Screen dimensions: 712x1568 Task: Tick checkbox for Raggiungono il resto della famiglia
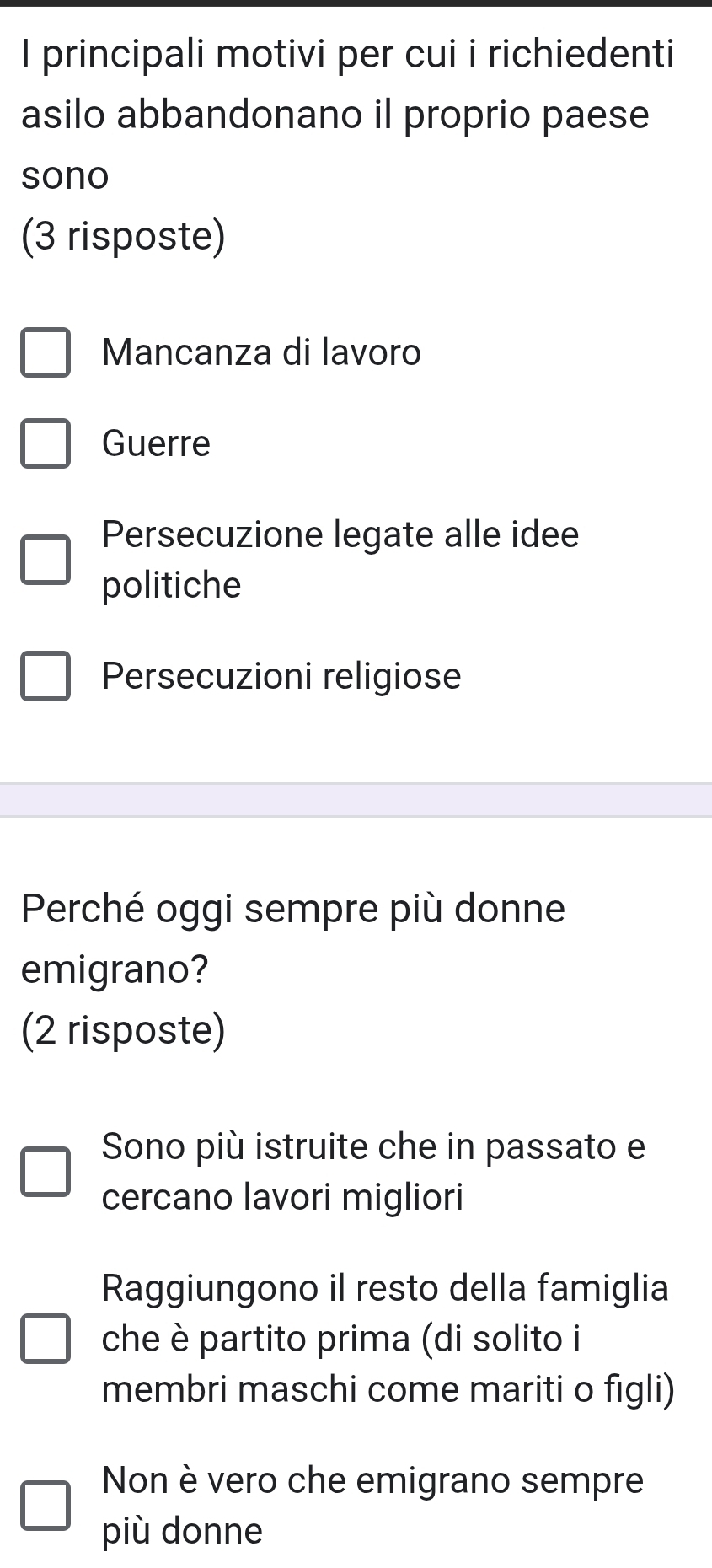[x=46, y=1340]
